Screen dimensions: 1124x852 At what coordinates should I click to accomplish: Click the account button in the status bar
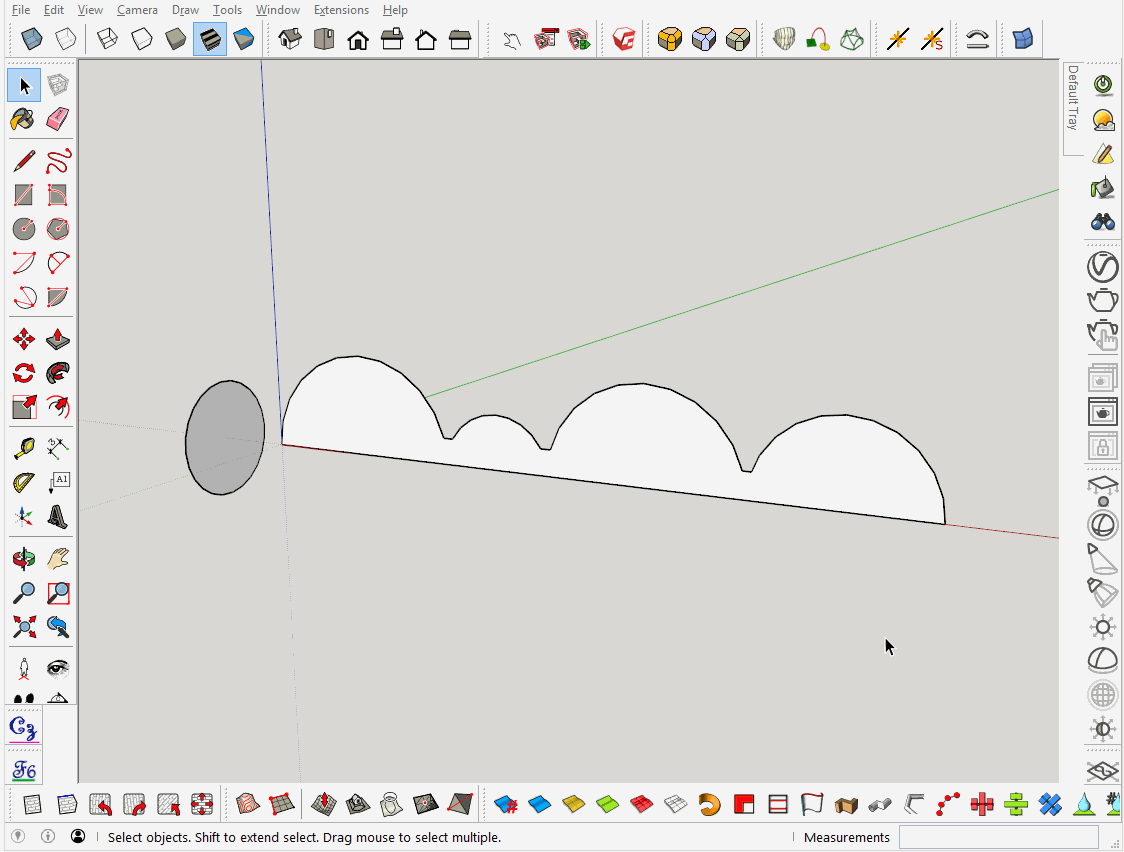[x=77, y=837]
